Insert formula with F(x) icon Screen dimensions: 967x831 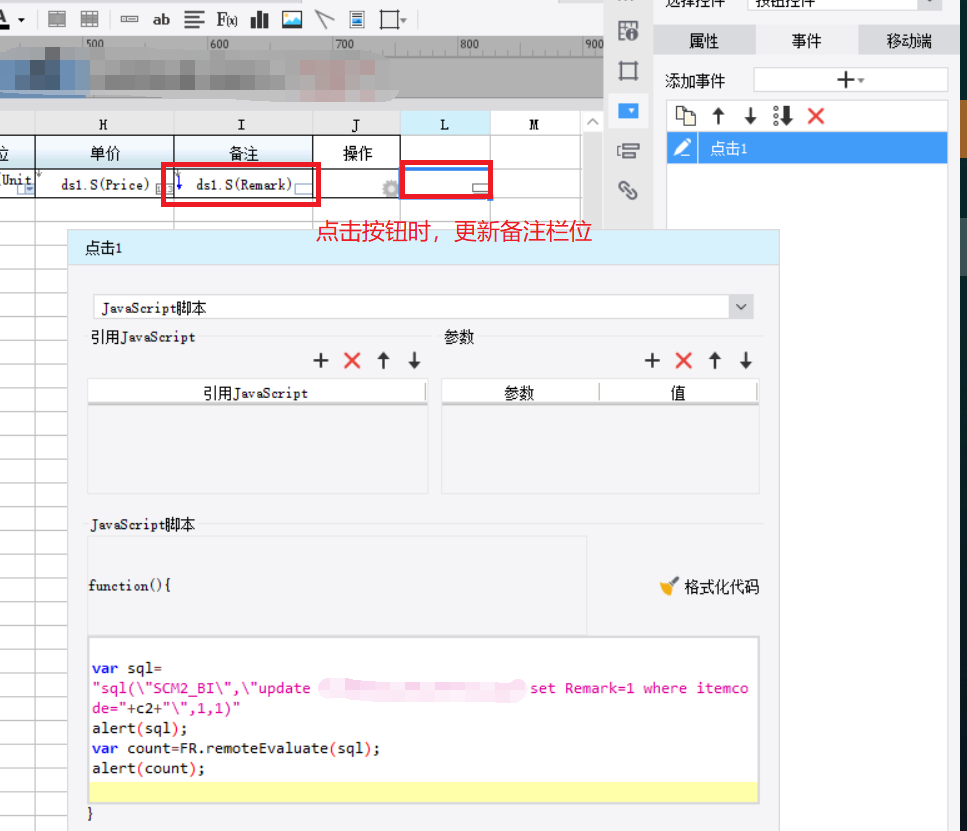(x=227, y=20)
